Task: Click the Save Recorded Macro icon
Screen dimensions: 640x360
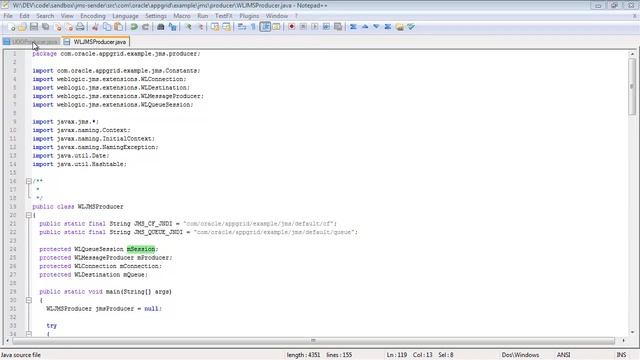Action: click(338, 27)
